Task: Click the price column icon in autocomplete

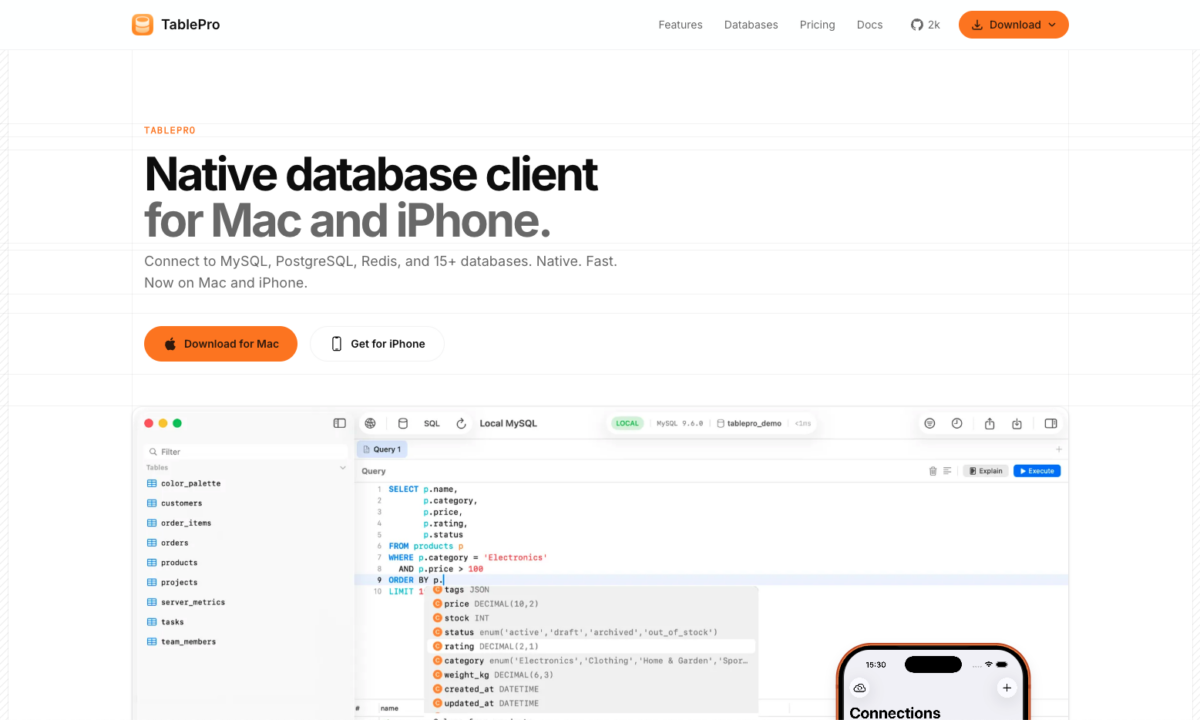Action: pos(437,604)
